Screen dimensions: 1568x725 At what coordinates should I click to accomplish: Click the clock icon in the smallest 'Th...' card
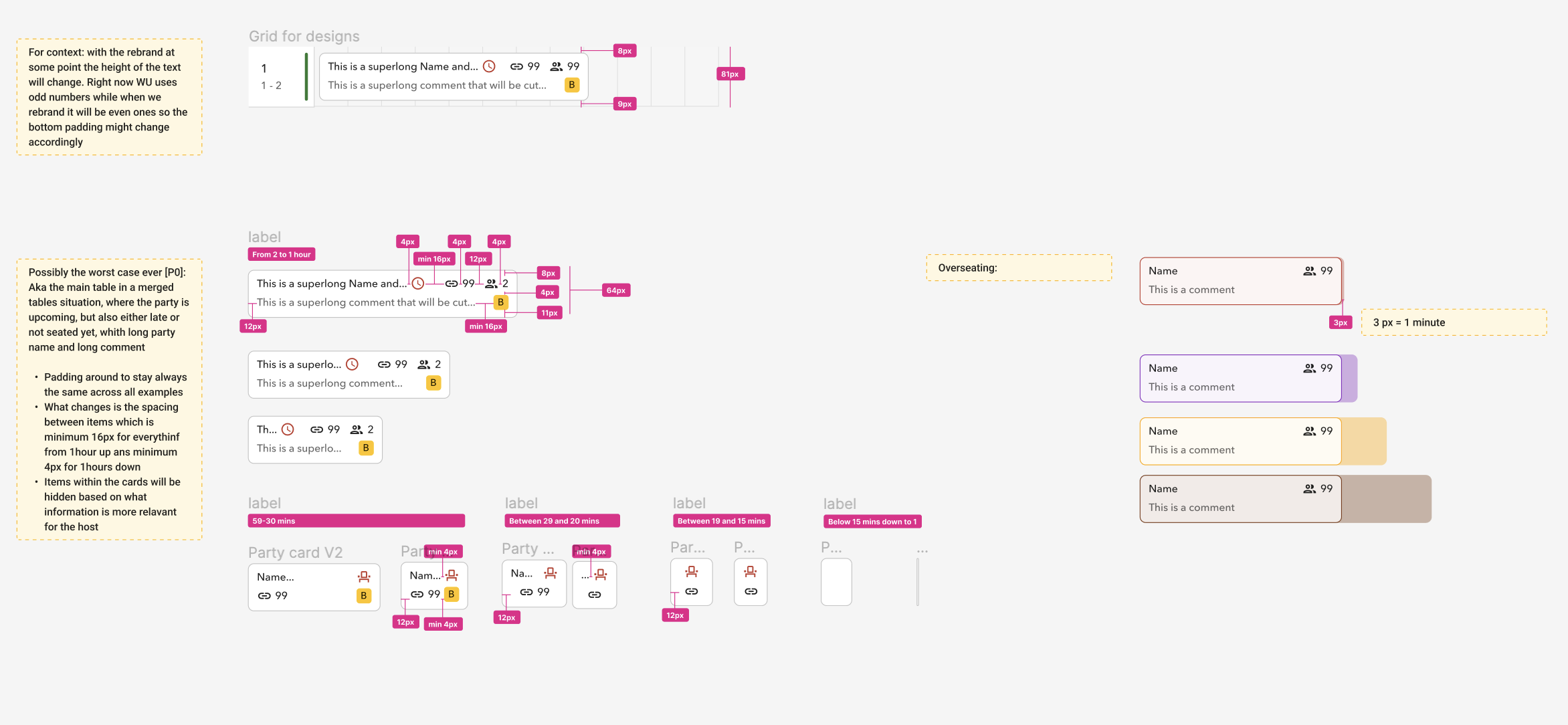point(288,429)
